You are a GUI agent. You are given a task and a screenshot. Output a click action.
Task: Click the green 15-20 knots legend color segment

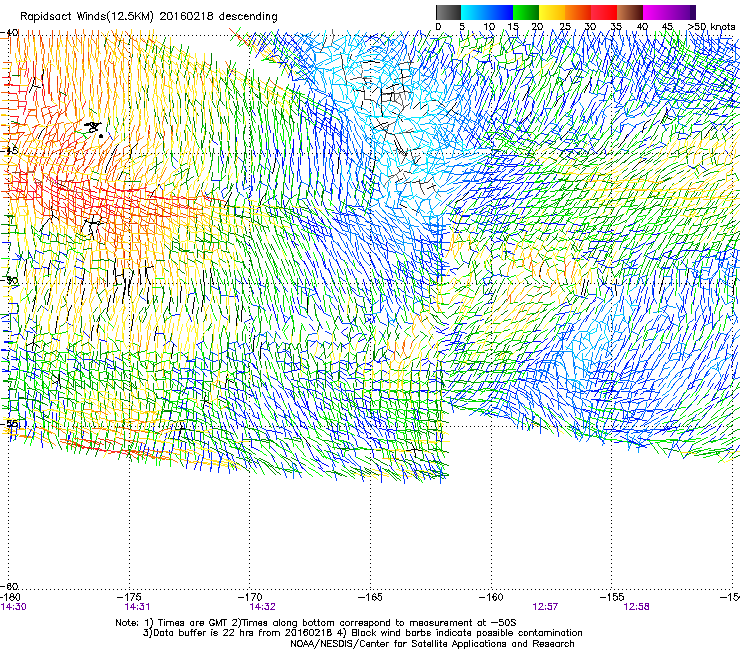coord(526,12)
